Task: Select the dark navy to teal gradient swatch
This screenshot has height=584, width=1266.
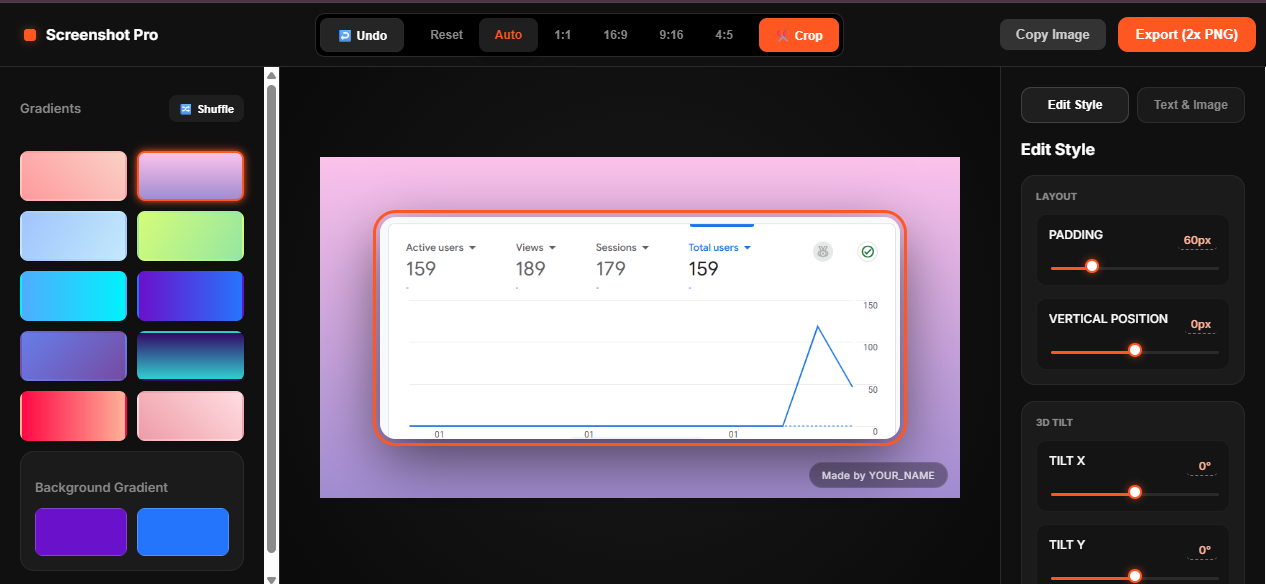Action: (190, 356)
